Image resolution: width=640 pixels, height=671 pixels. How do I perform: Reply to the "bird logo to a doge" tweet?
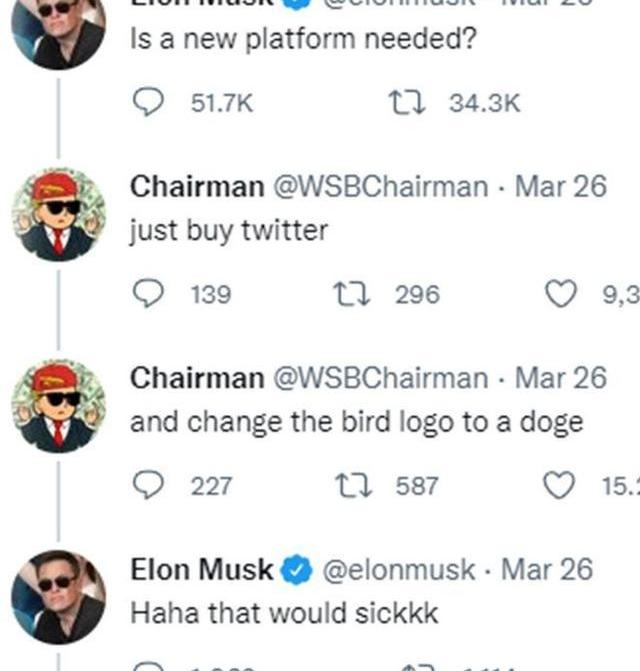click(x=148, y=486)
